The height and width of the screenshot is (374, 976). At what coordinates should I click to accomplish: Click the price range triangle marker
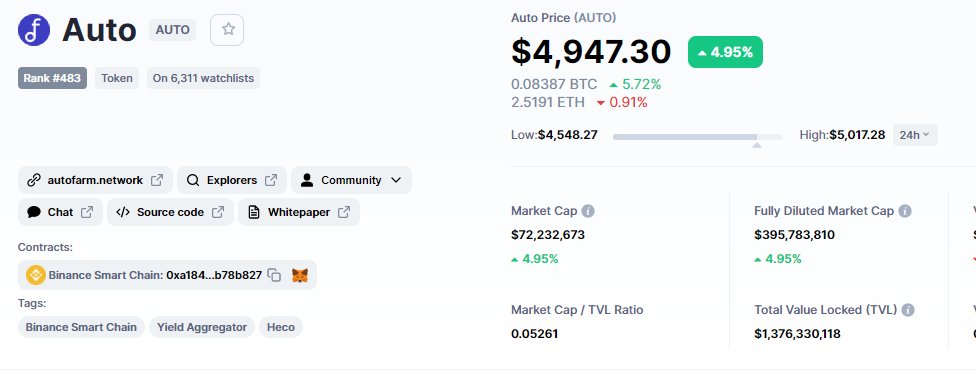757,145
